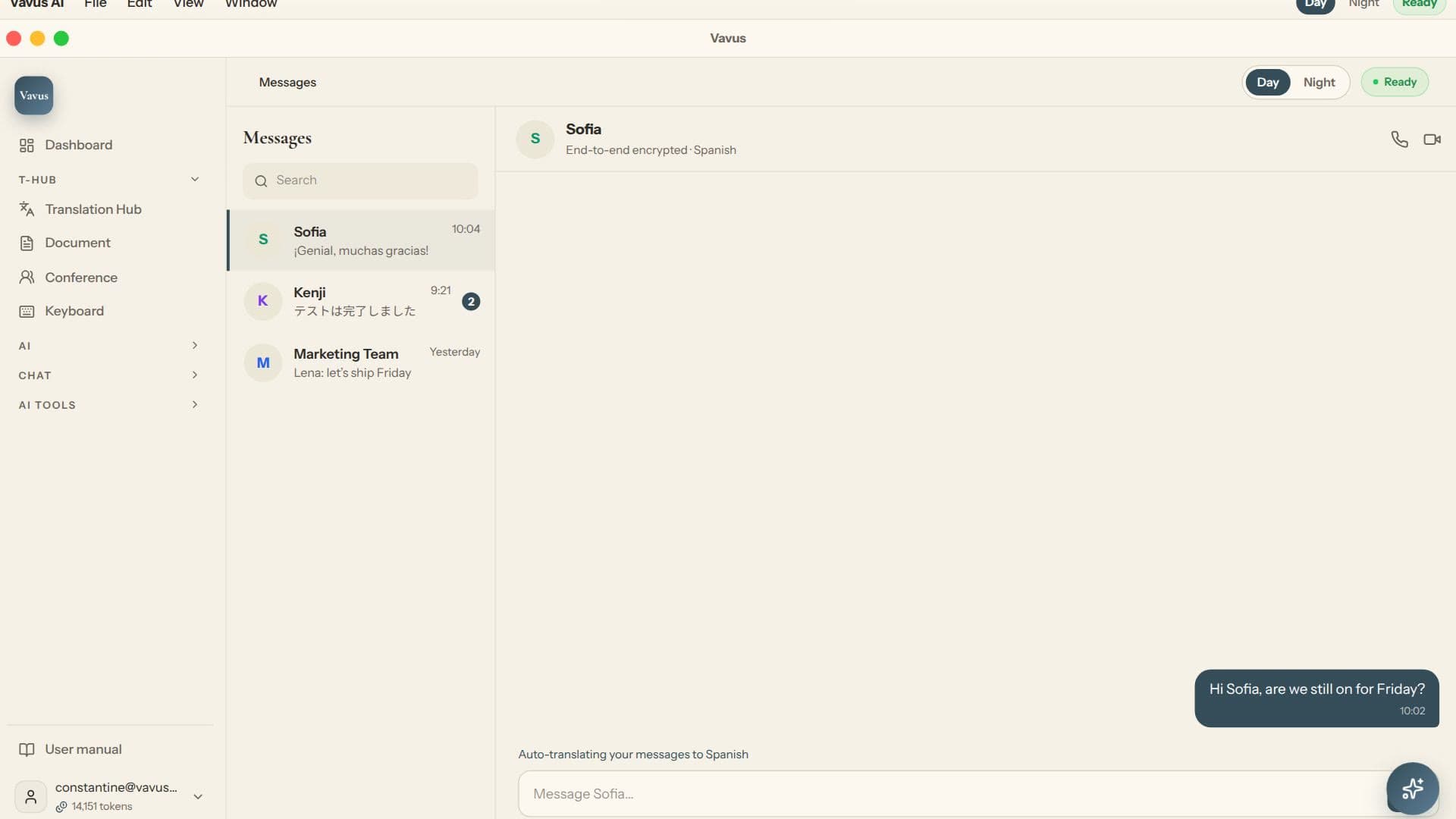
Task: Open the account dropdown chevron
Action: tap(198, 797)
